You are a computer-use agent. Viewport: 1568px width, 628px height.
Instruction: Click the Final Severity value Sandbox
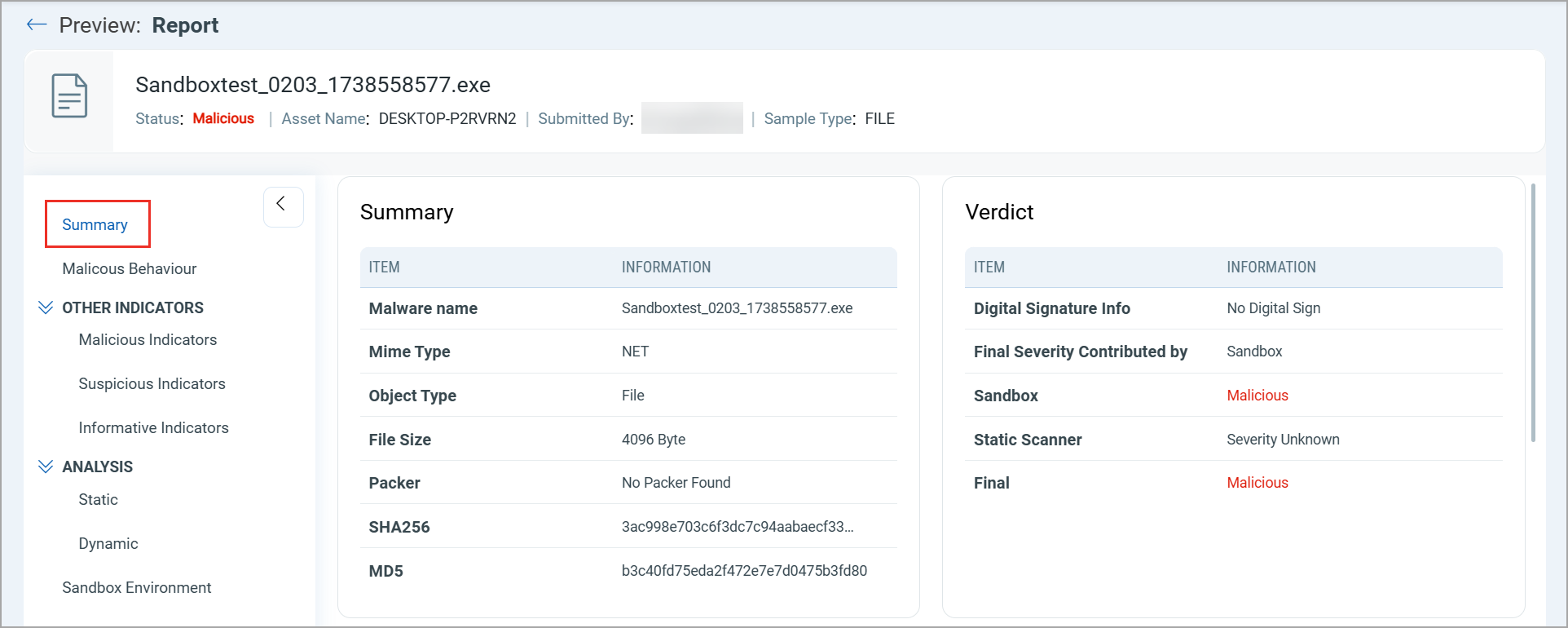tap(1254, 352)
